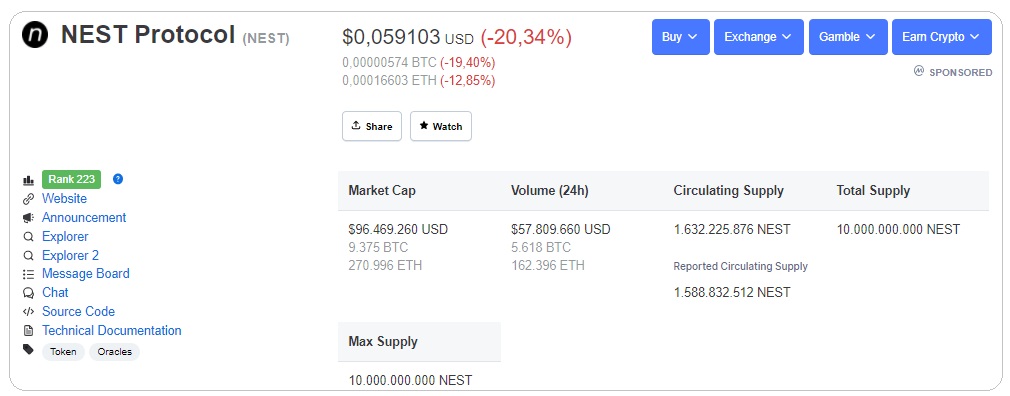Open the Explorer 2 link
Screen dimensions: 1010x396
point(70,256)
